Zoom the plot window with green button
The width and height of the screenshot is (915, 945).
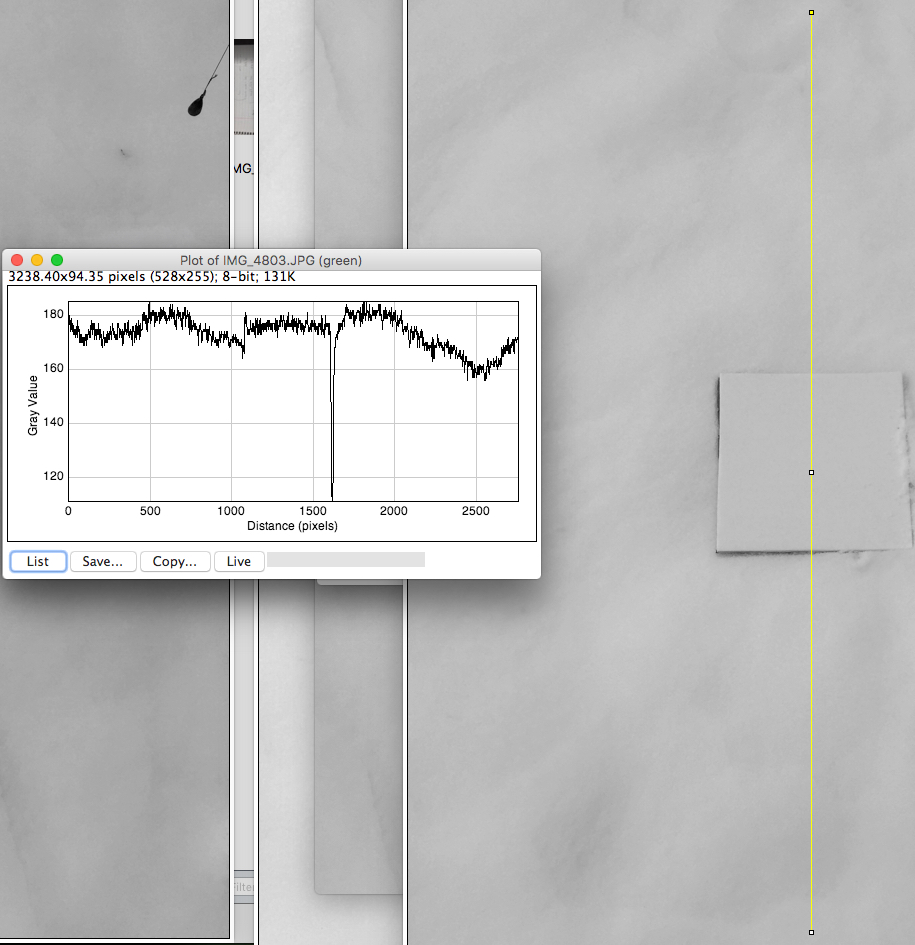pyautogui.click(x=56, y=260)
